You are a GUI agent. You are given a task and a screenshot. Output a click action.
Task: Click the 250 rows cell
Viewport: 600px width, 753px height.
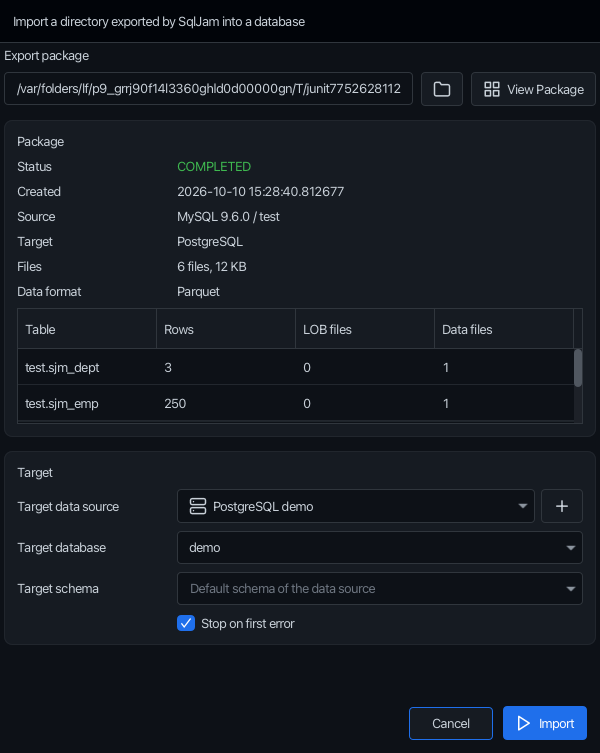click(226, 403)
